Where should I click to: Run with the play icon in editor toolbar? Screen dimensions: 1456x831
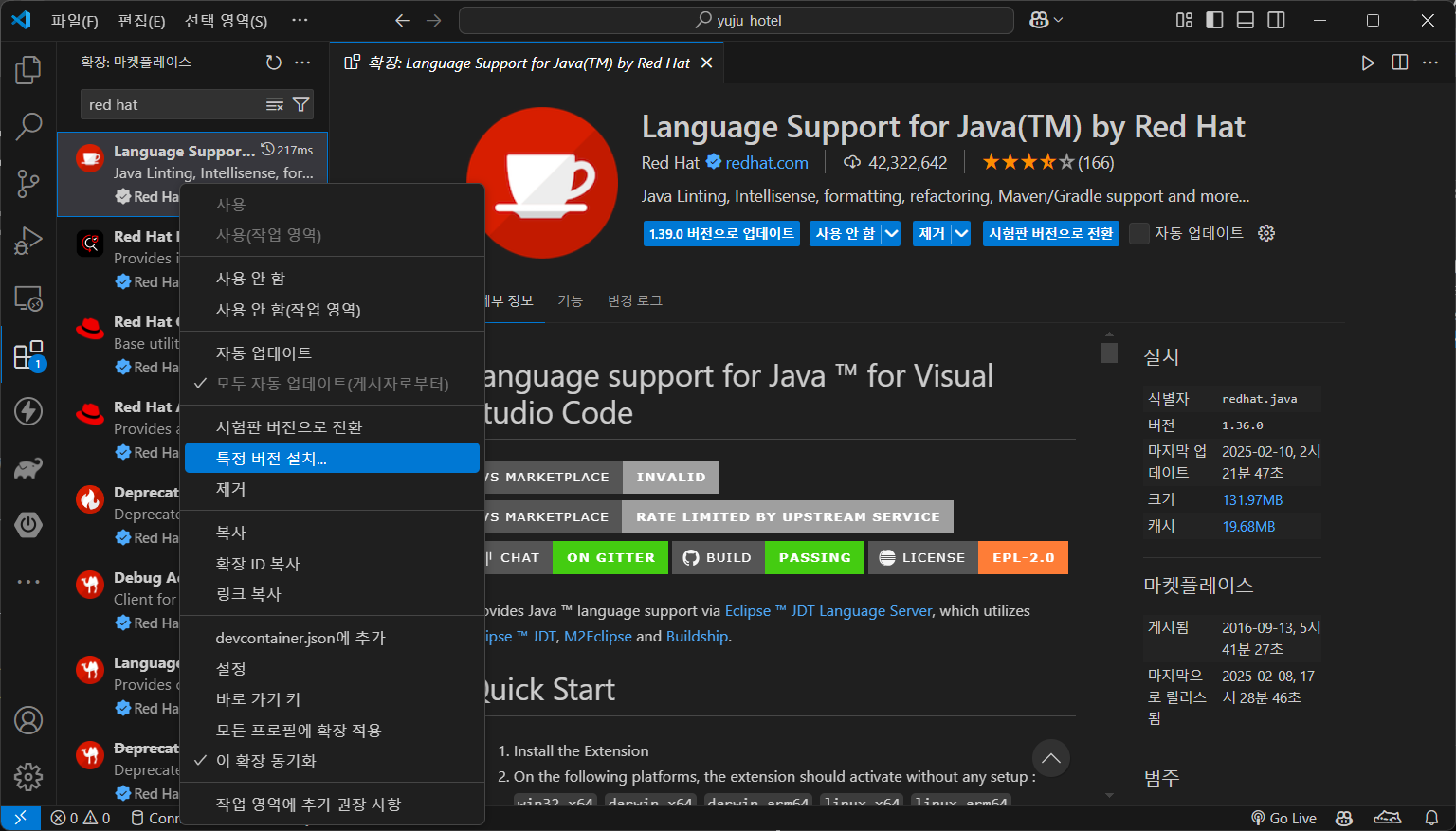click(1368, 63)
